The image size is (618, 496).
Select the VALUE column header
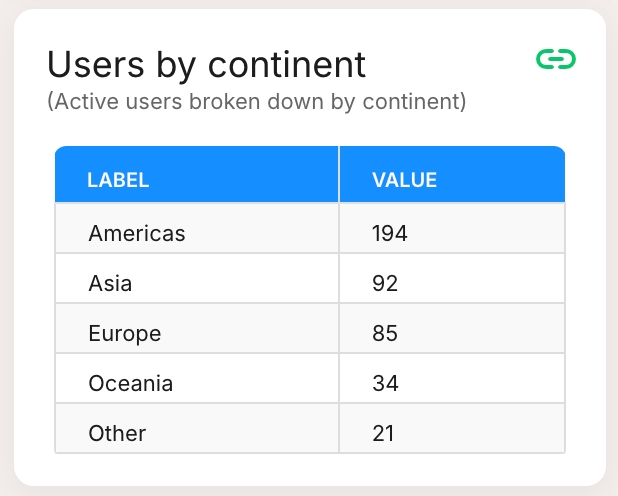(404, 180)
